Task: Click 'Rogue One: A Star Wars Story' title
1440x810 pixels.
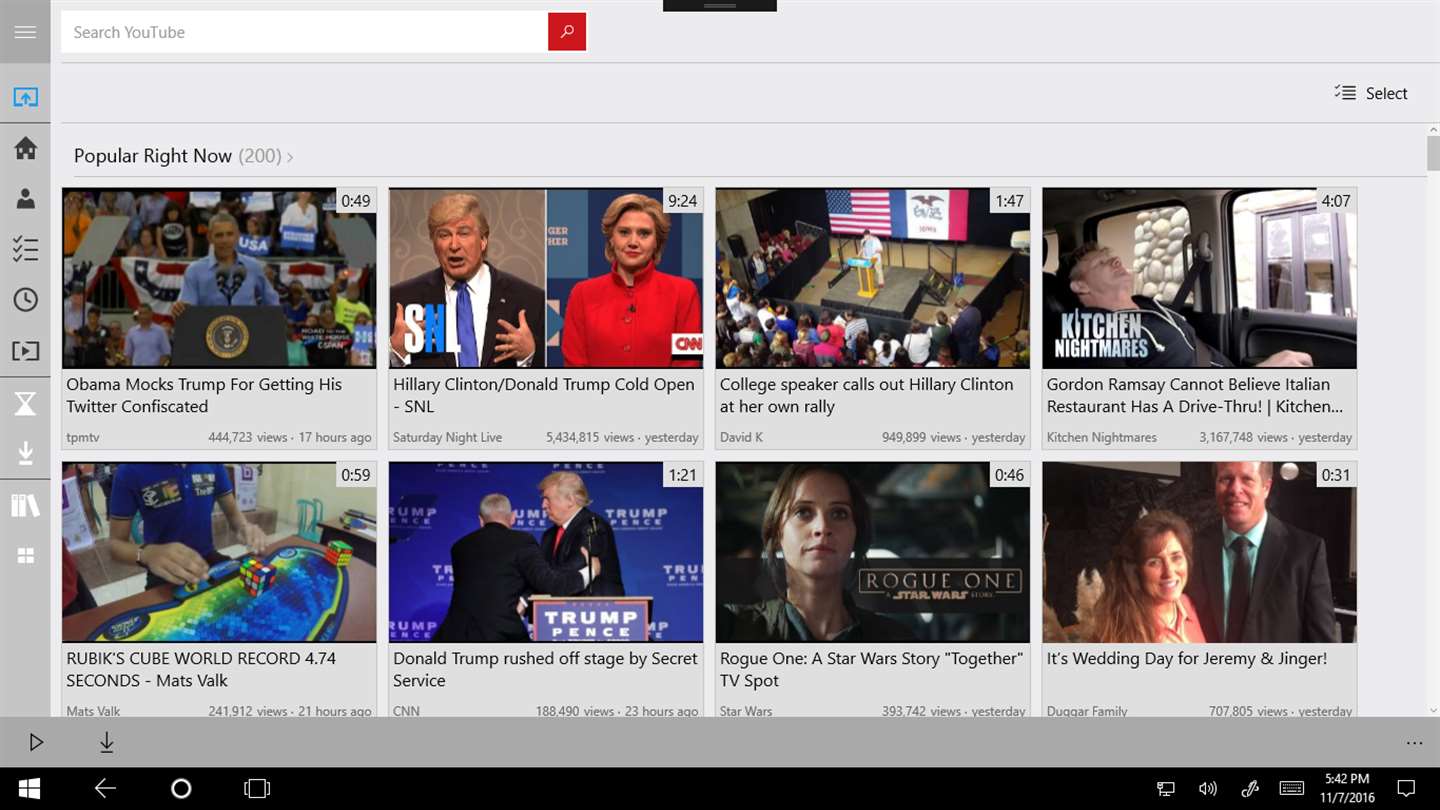Action: (x=871, y=669)
